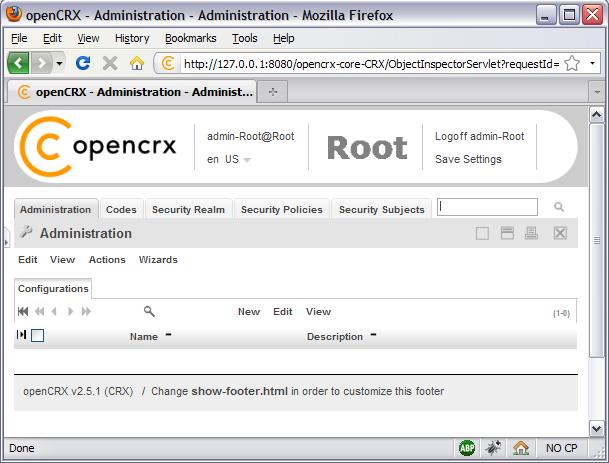List all tabs using the tab strip arrow
Viewport: 609px width, 463px height.
point(597,92)
